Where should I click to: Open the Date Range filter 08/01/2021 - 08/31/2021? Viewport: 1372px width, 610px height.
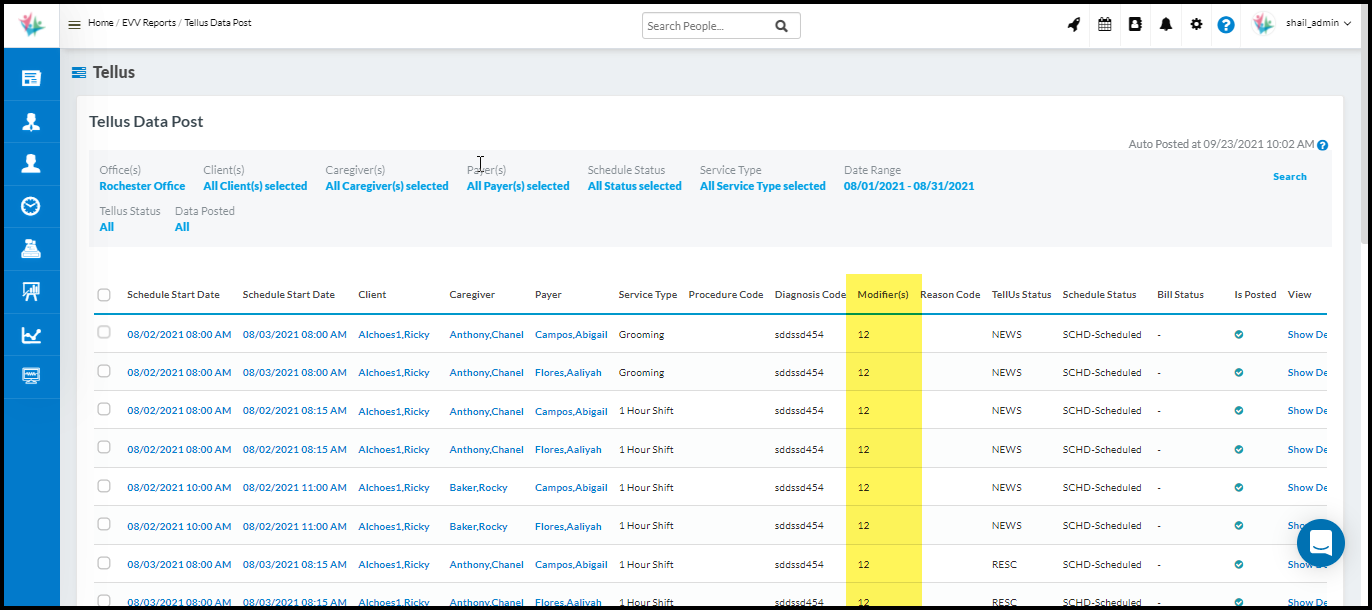click(908, 186)
